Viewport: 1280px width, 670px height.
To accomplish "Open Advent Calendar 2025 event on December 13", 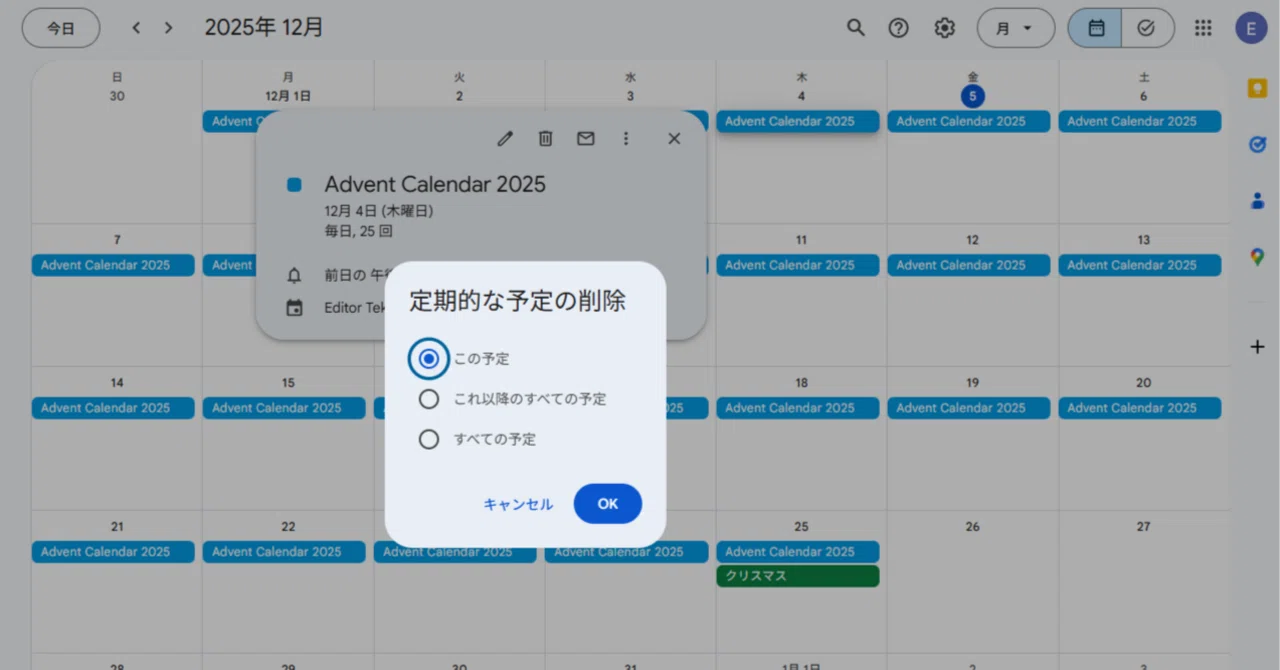I will point(1140,265).
